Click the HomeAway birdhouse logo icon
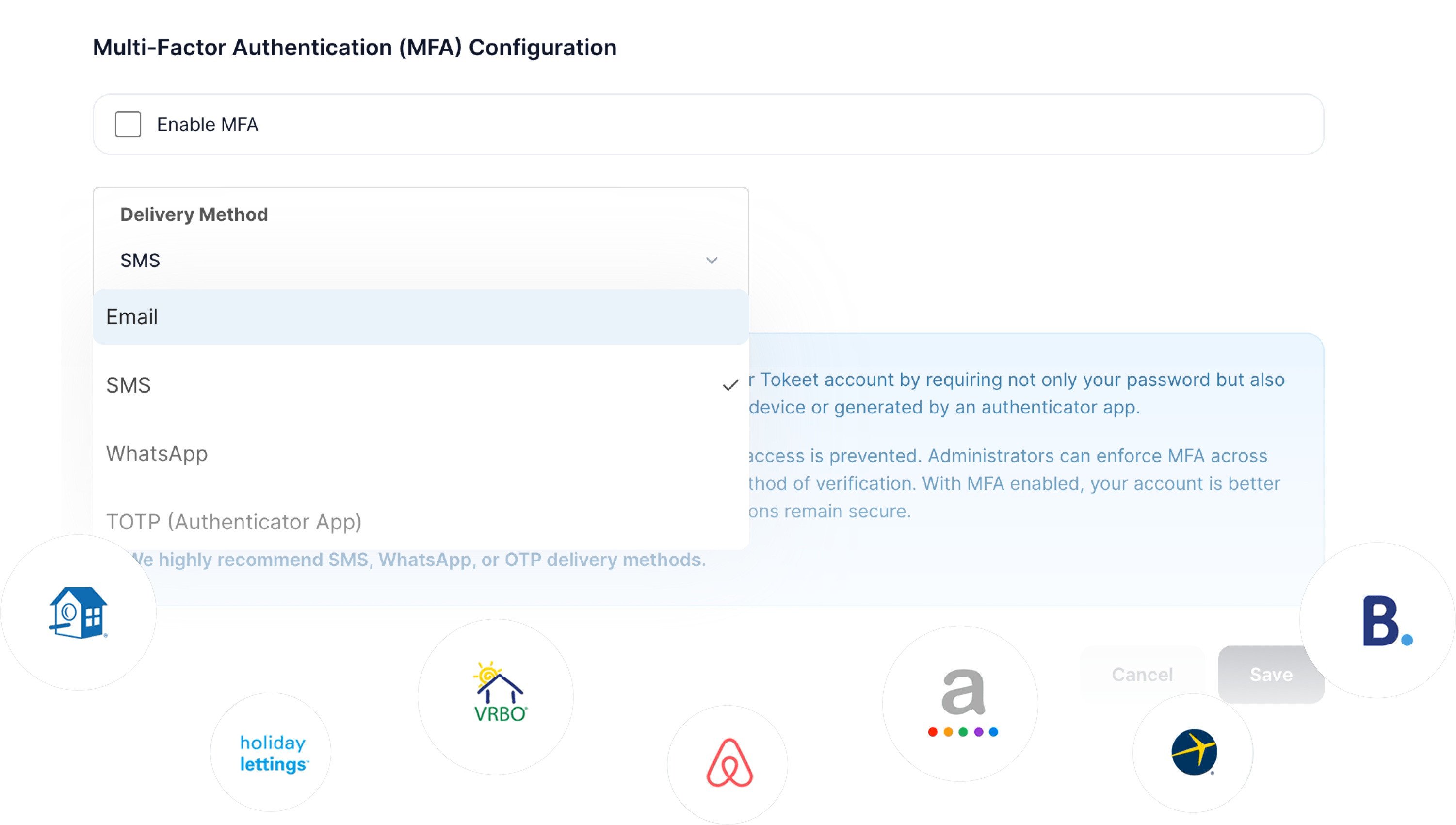This screenshot has width=1456, height=825. click(x=78, y=612)
